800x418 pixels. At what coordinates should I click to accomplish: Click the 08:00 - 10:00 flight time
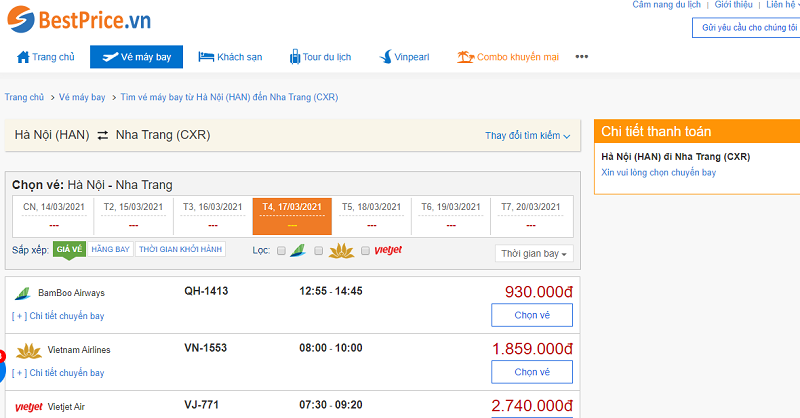331,348
